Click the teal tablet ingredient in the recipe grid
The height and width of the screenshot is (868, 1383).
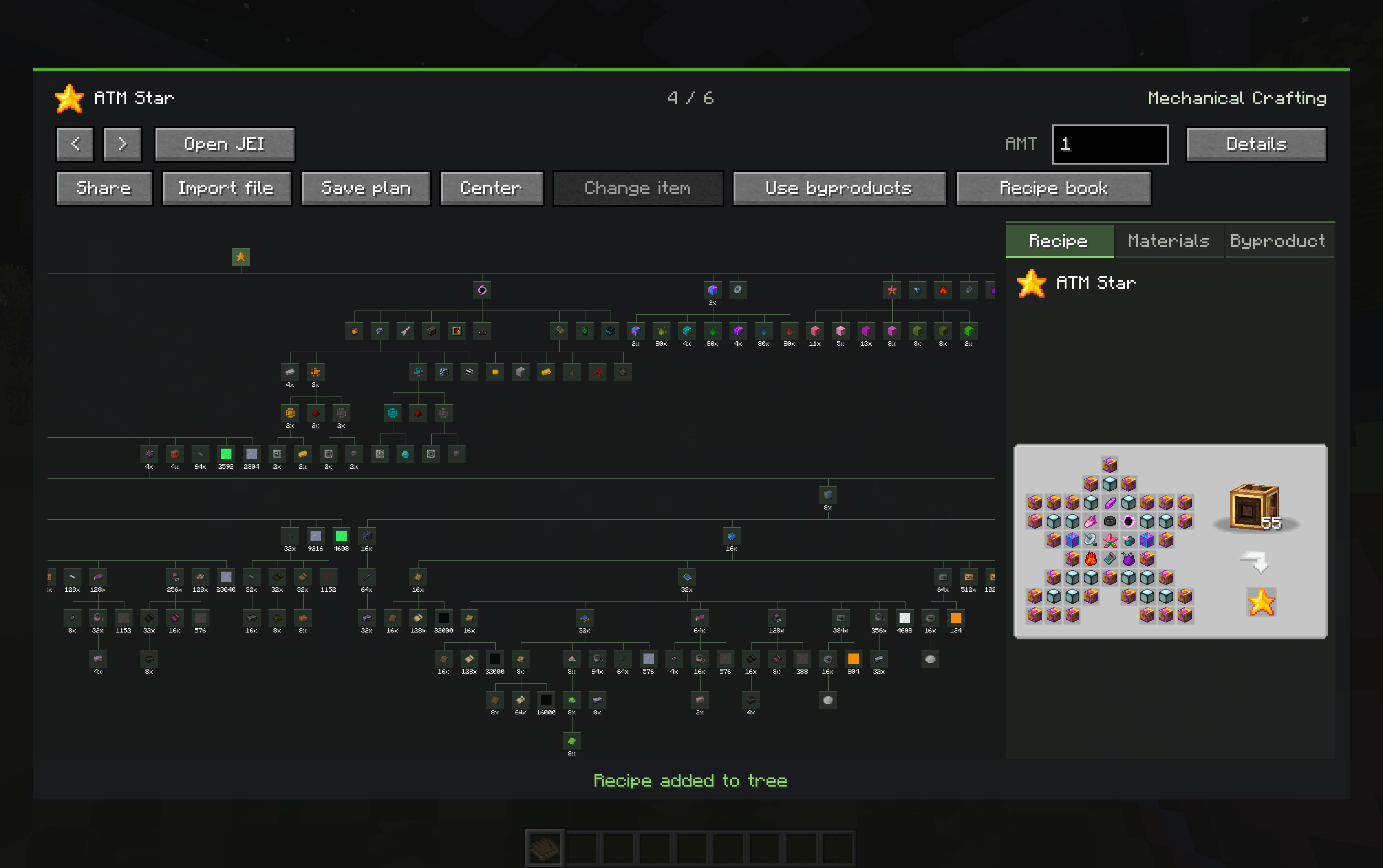[x=1110, y=558]
